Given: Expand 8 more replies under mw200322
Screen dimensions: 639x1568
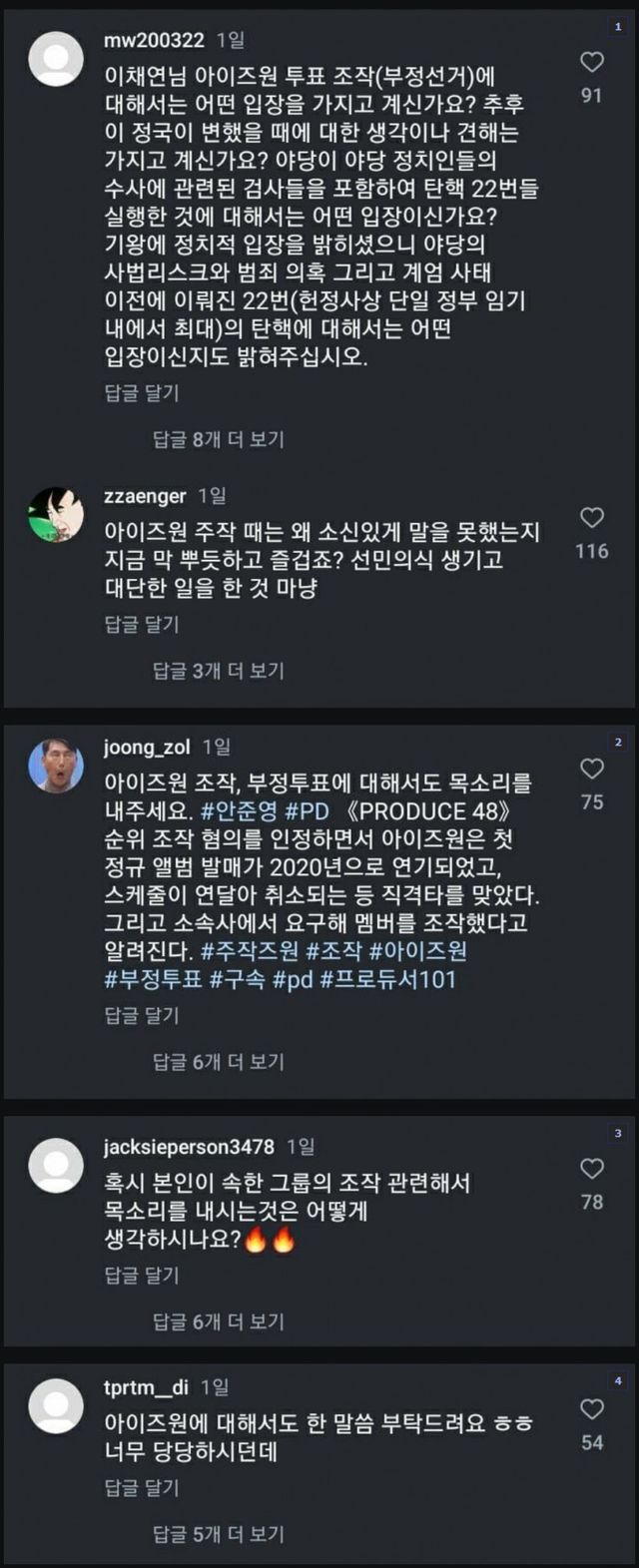Looking at the screenshot, I should [219, 439].
